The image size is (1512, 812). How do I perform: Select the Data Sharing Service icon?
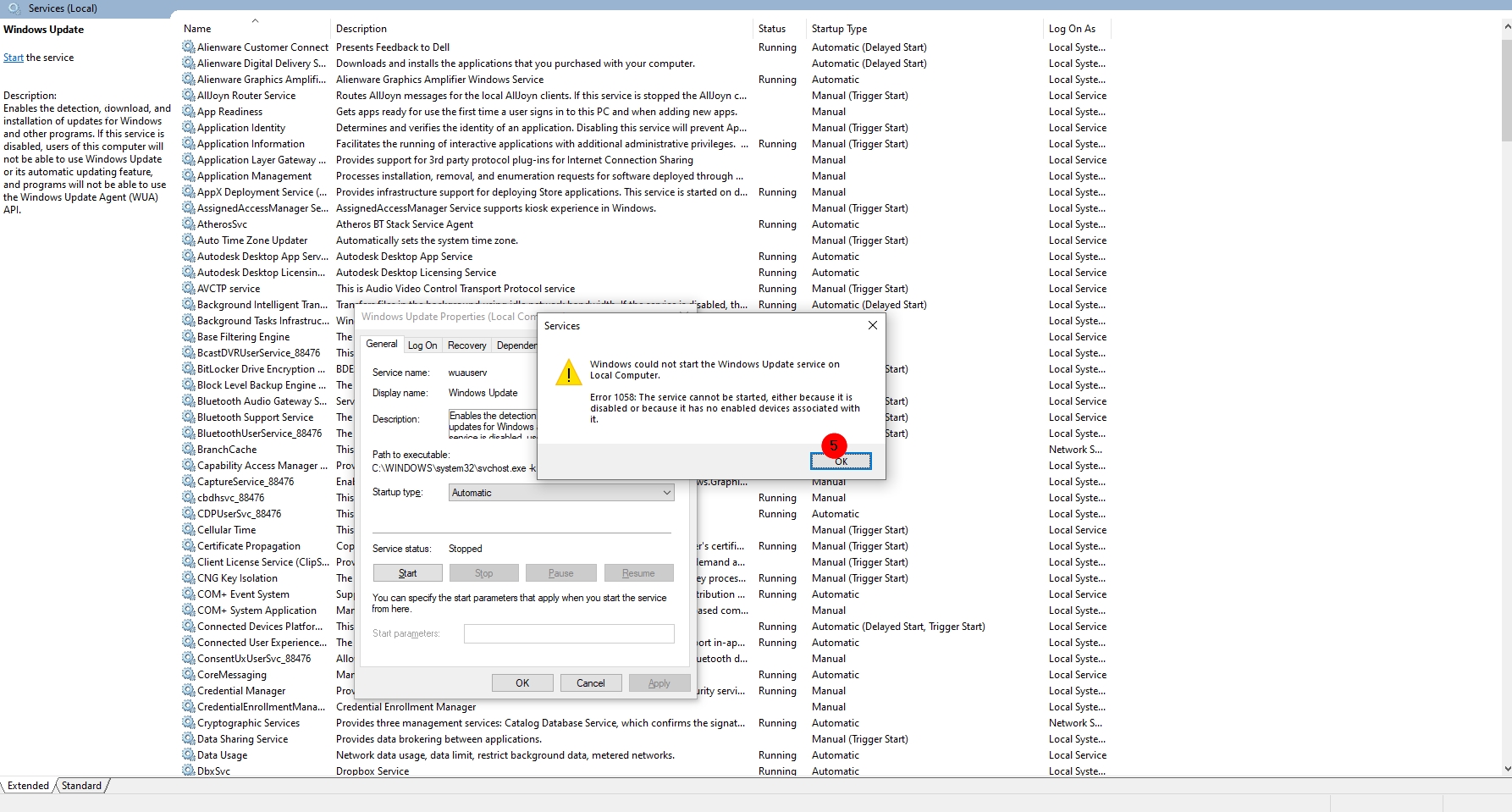coord(188,739)
